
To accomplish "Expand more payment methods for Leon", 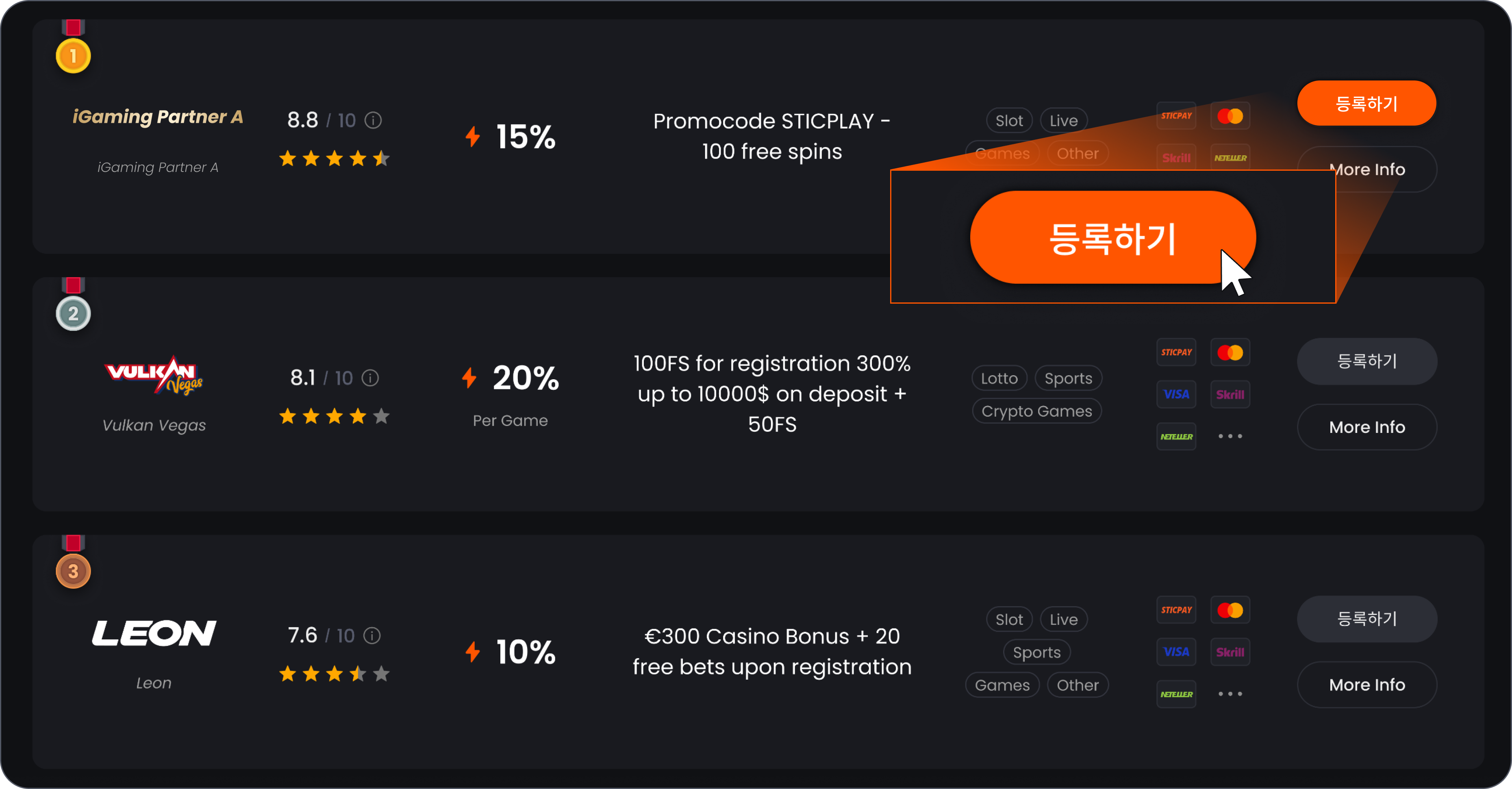I will coord(1230,694).
